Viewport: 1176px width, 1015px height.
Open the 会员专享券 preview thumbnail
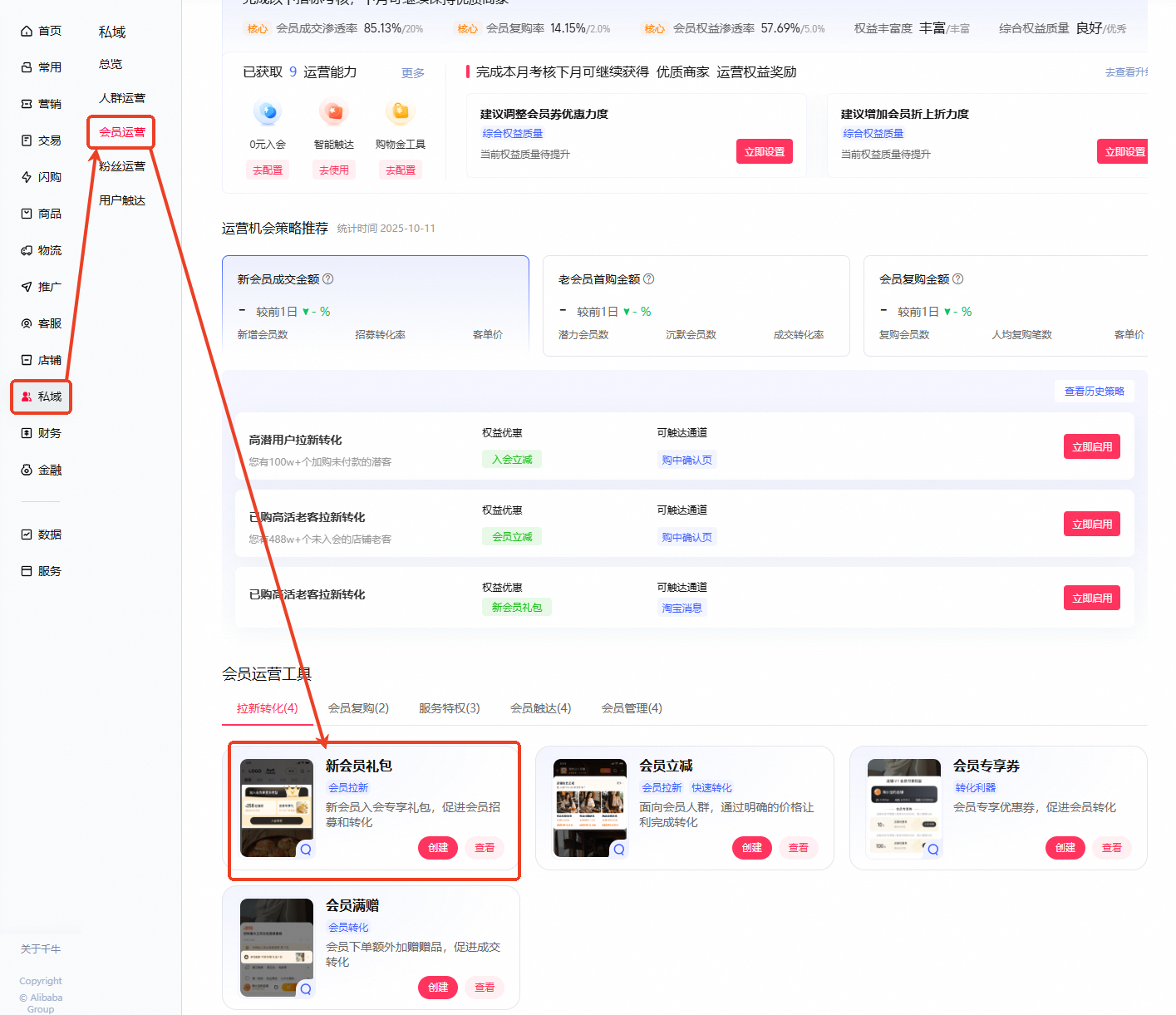(x=904, y=808)
